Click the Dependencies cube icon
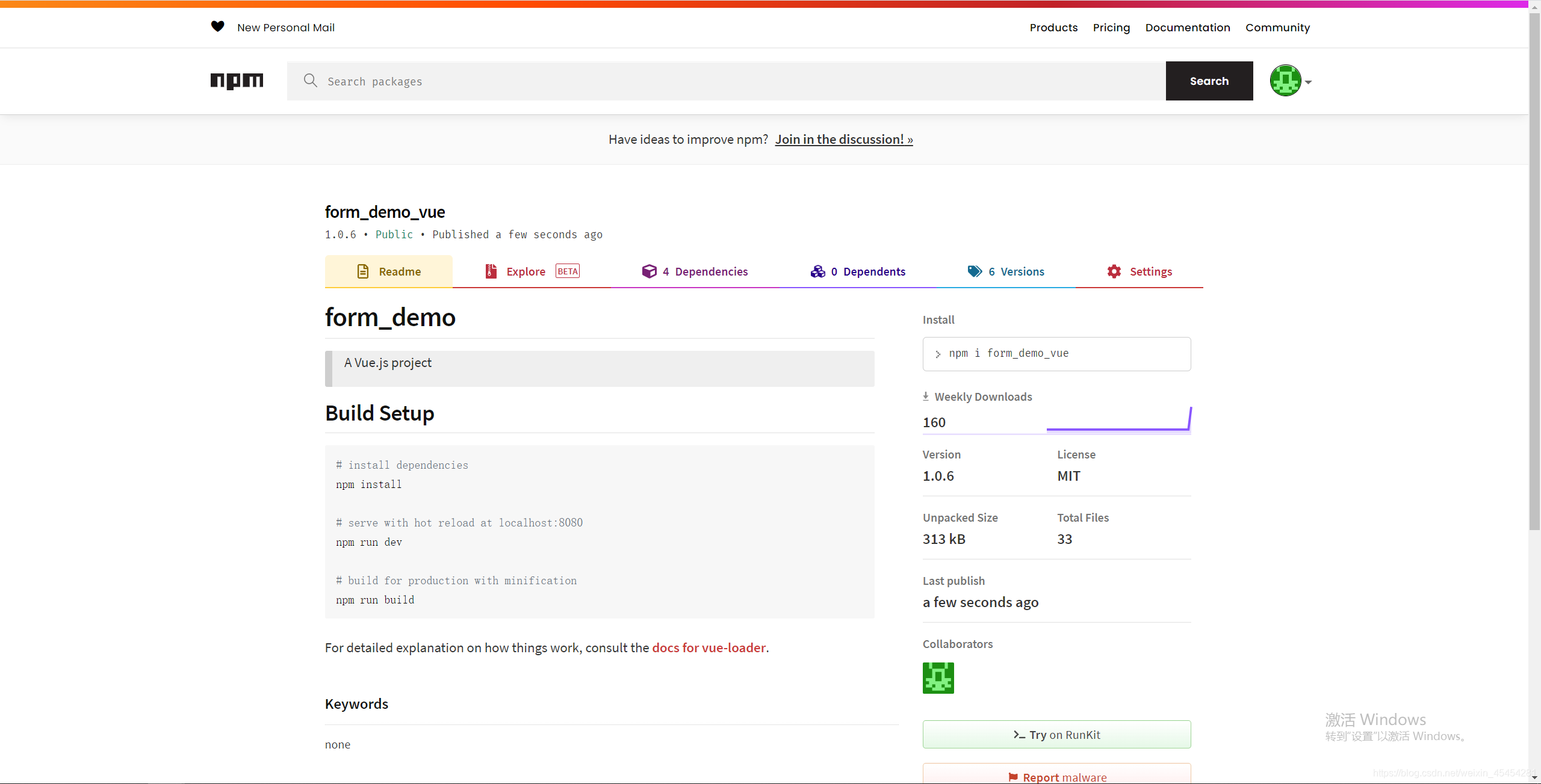 coord(649,271)
